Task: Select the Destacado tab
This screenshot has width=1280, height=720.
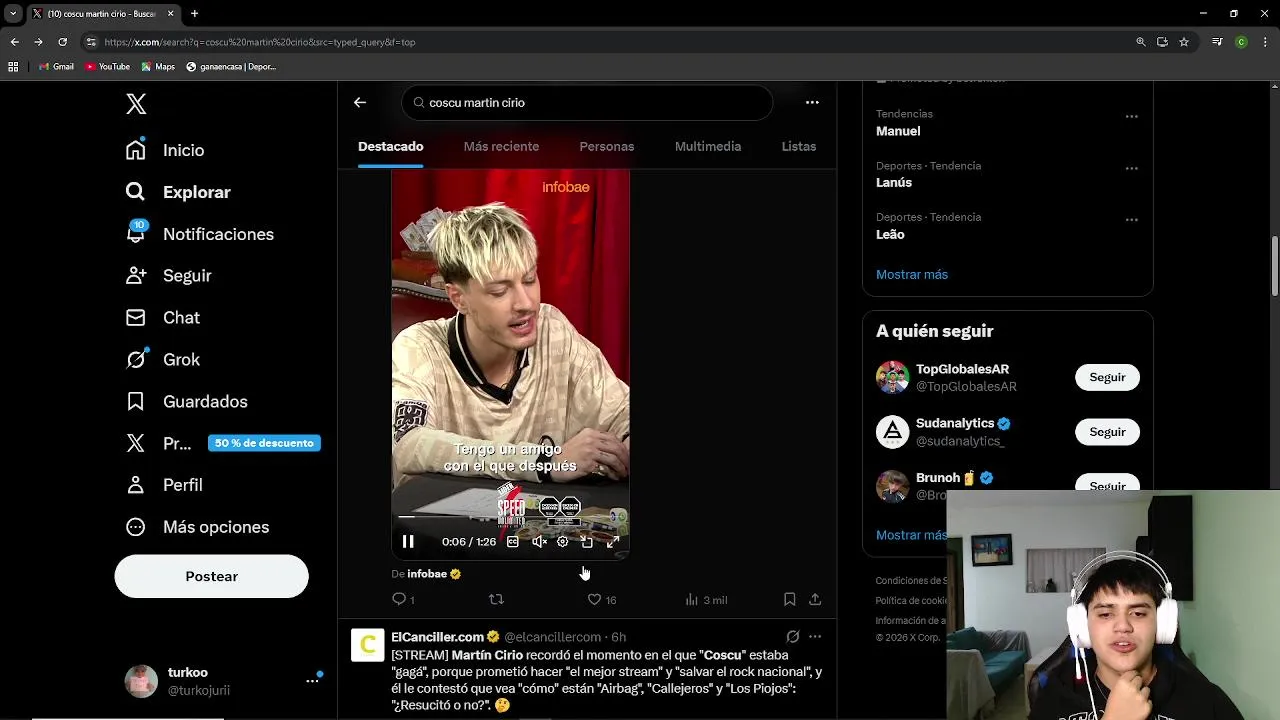Action: [x=391, y=147]
